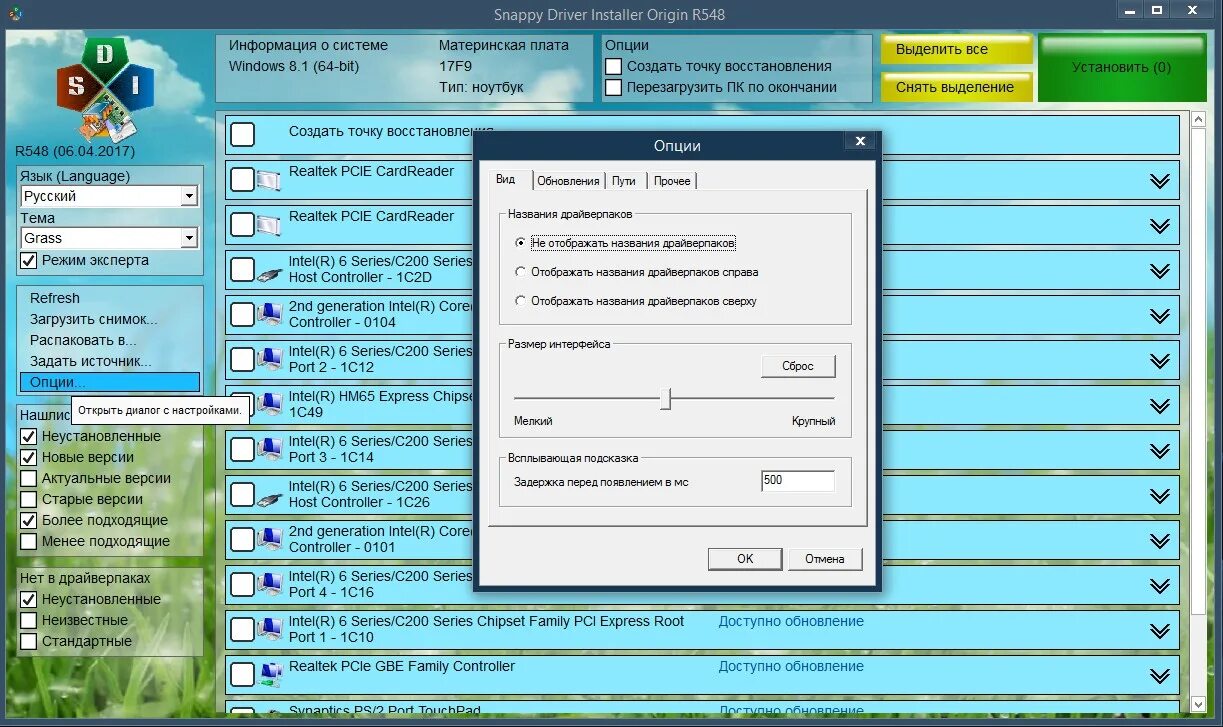Confirm dialog with OK button
Viewport: 1223px width, 727px height.
click(745, 559)
